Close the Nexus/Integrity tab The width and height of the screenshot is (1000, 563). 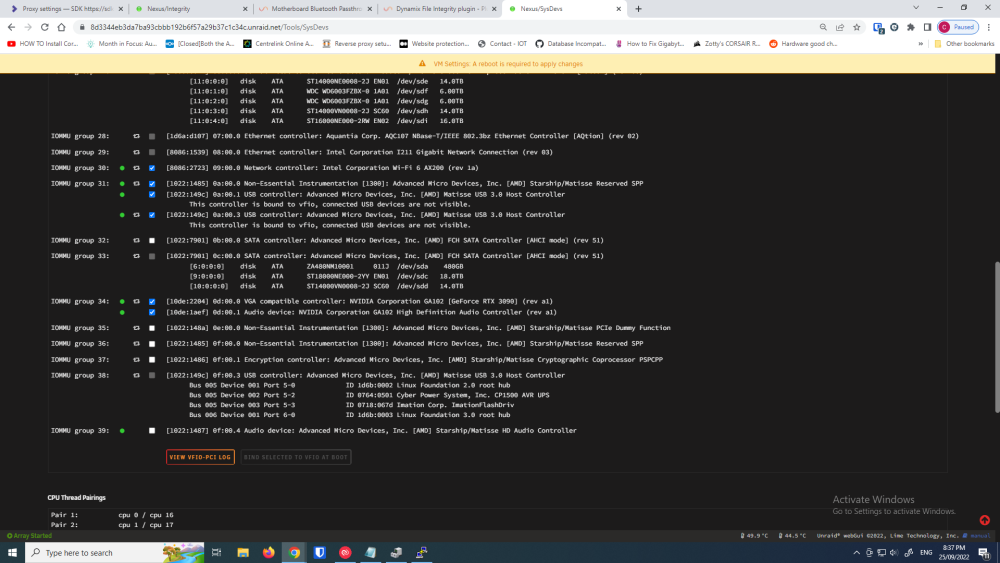point(245,9)
